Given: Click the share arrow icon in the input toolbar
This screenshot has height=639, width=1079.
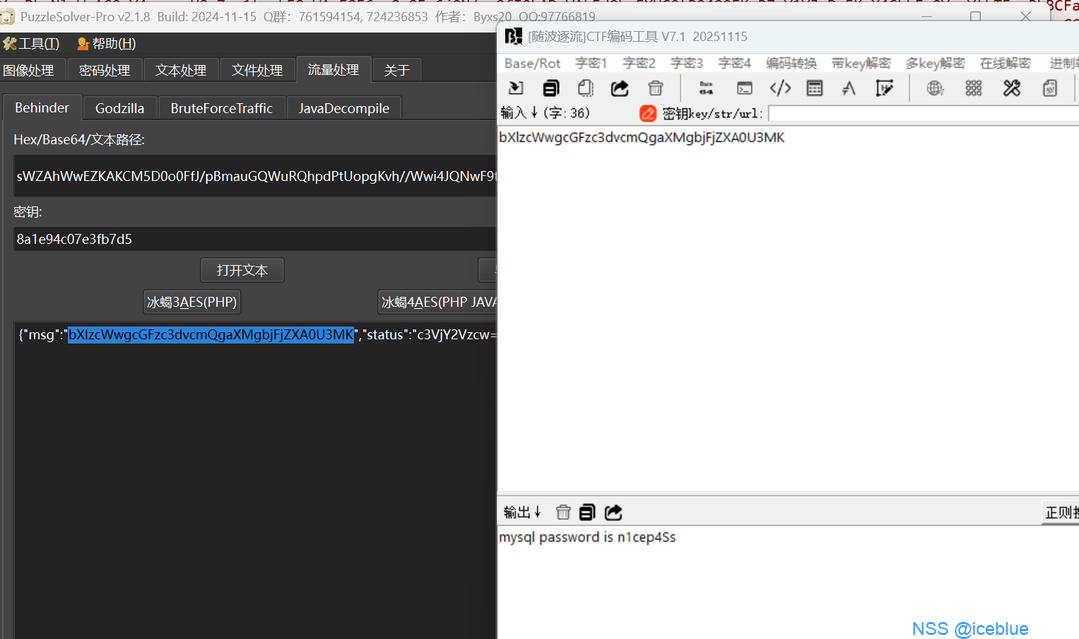Looking at the screenshot, I should [620, 88].
